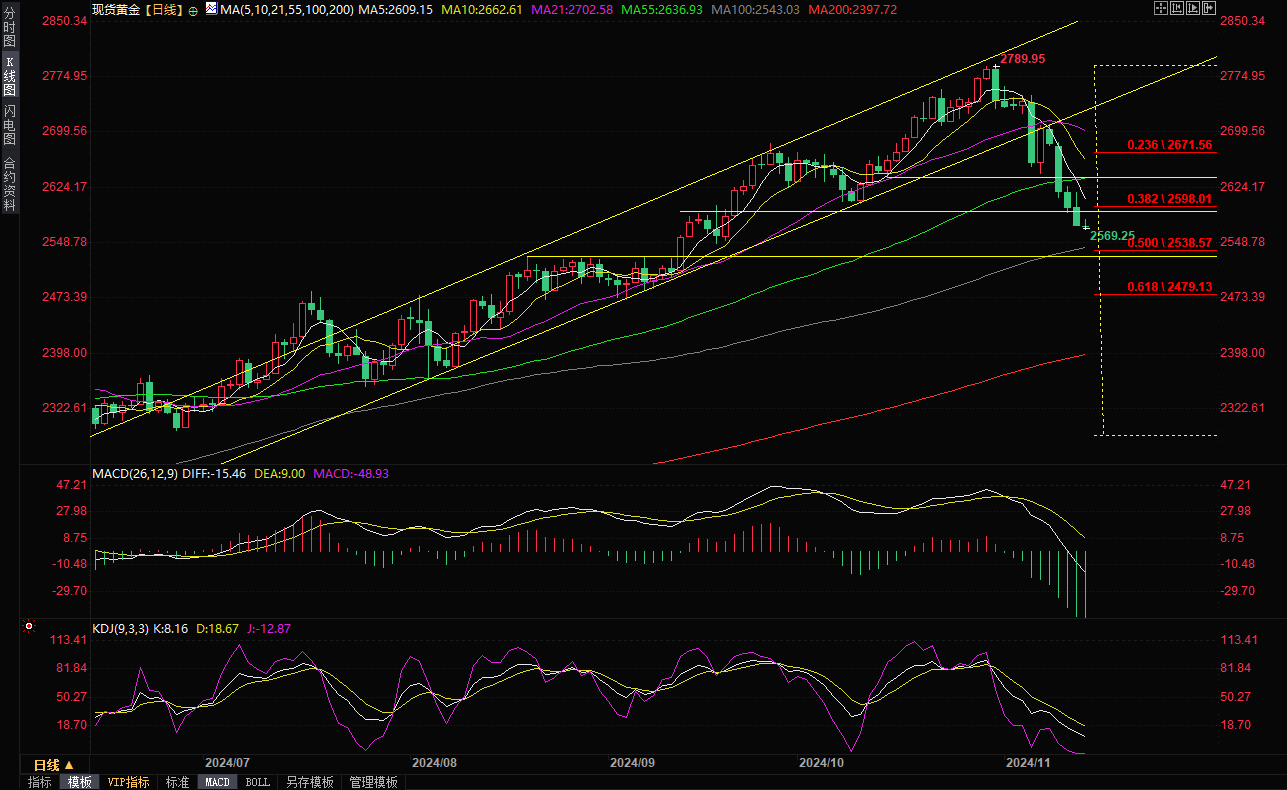Screen dimensions: 1287x790
Task: Click the 管理模板 button
Action: 373,782
